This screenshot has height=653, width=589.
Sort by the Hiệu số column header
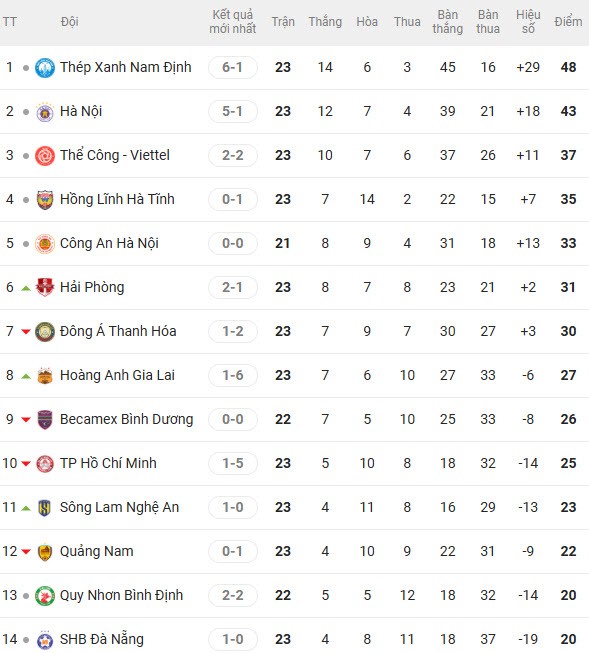pos(528,22)
